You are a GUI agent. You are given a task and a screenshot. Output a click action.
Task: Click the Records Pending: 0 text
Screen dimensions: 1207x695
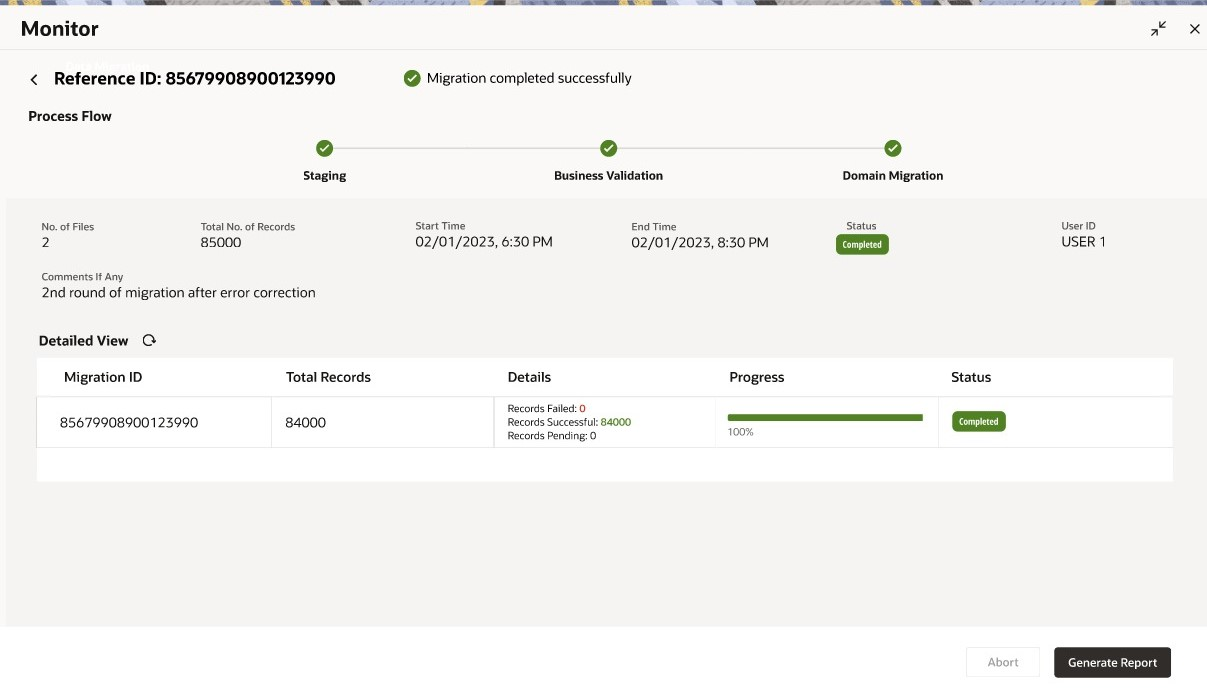(x=552, y=436)
